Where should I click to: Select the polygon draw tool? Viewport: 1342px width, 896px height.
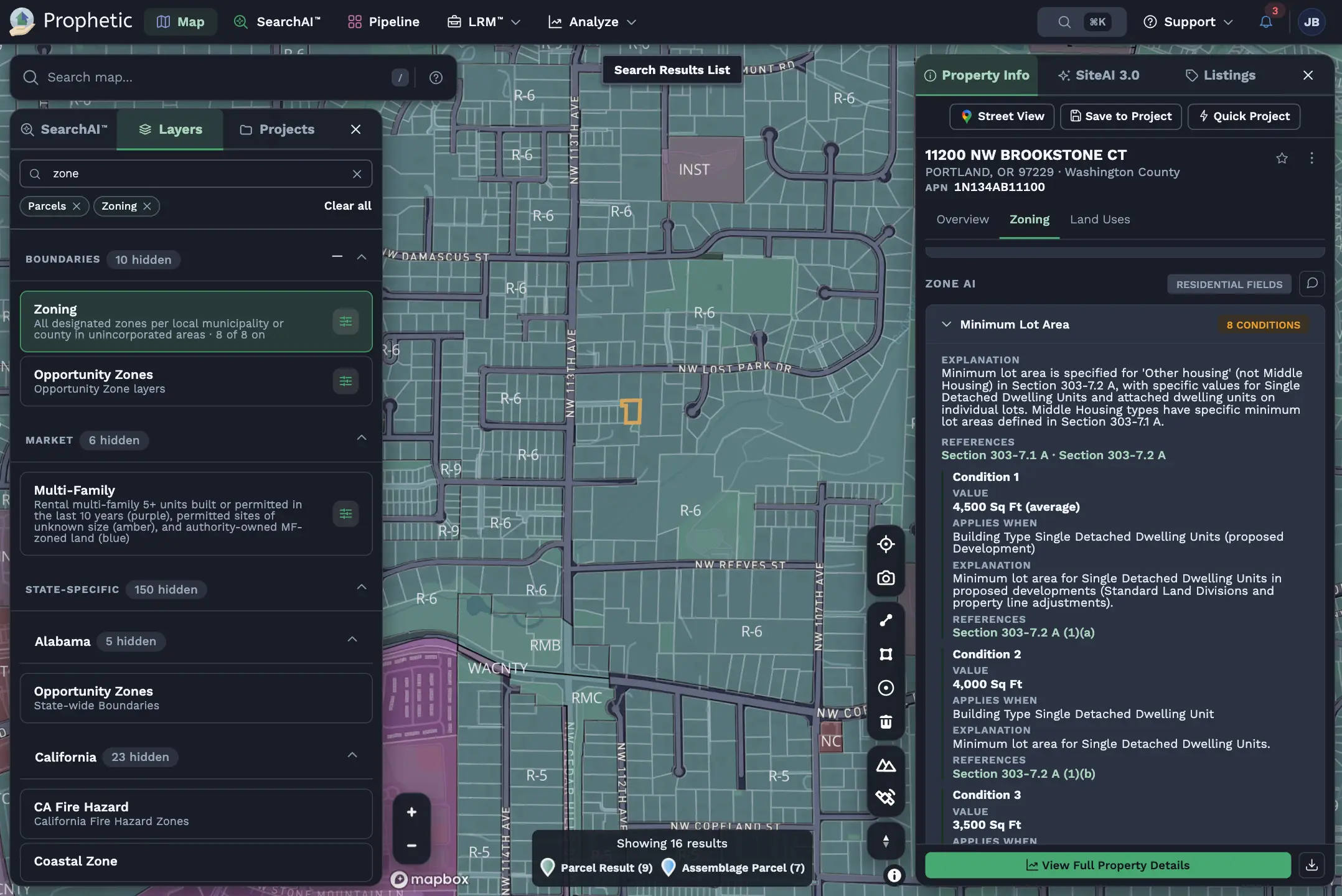(x=886, y=654)
